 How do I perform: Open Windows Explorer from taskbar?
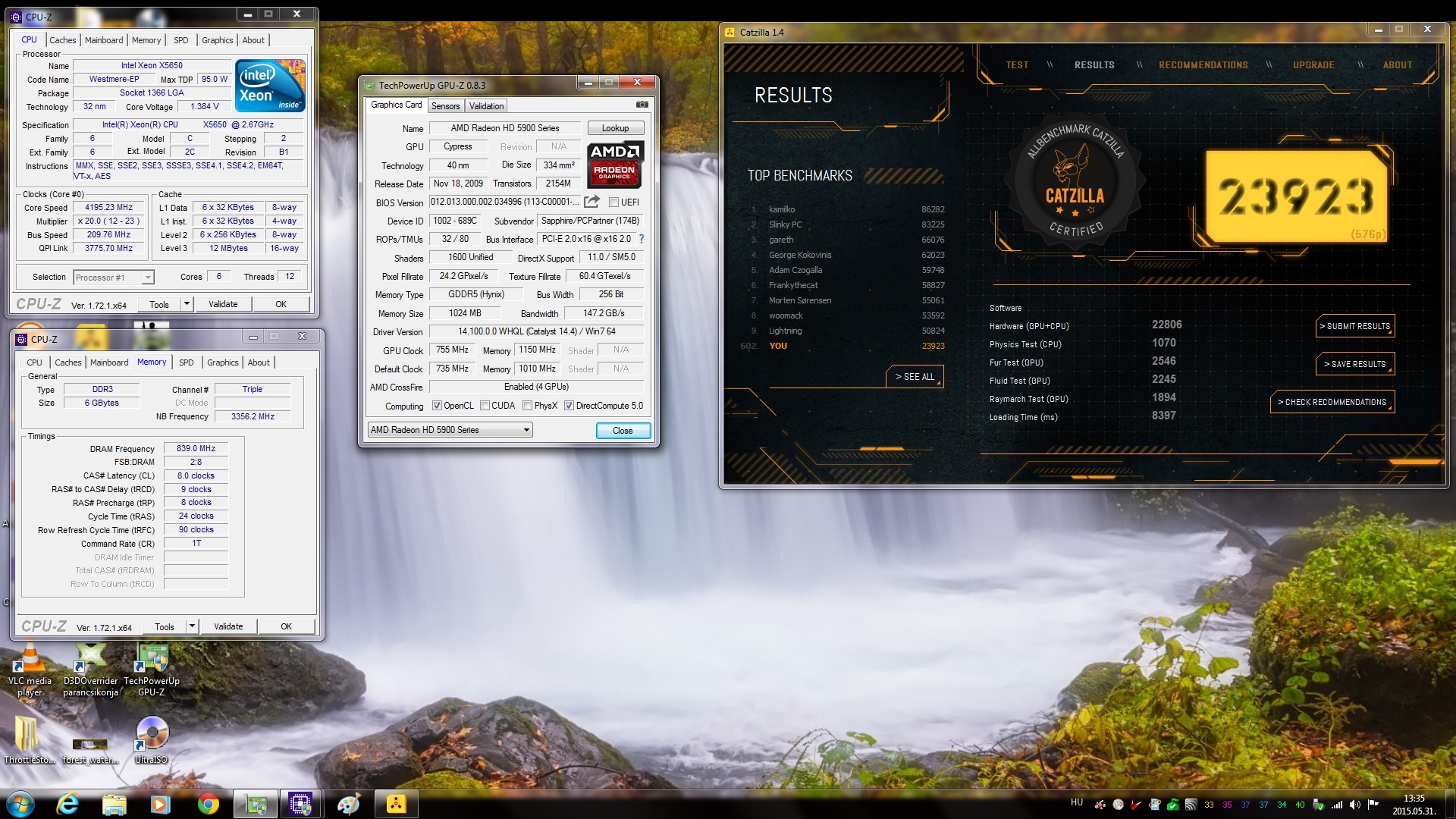(x=114, y=804)
